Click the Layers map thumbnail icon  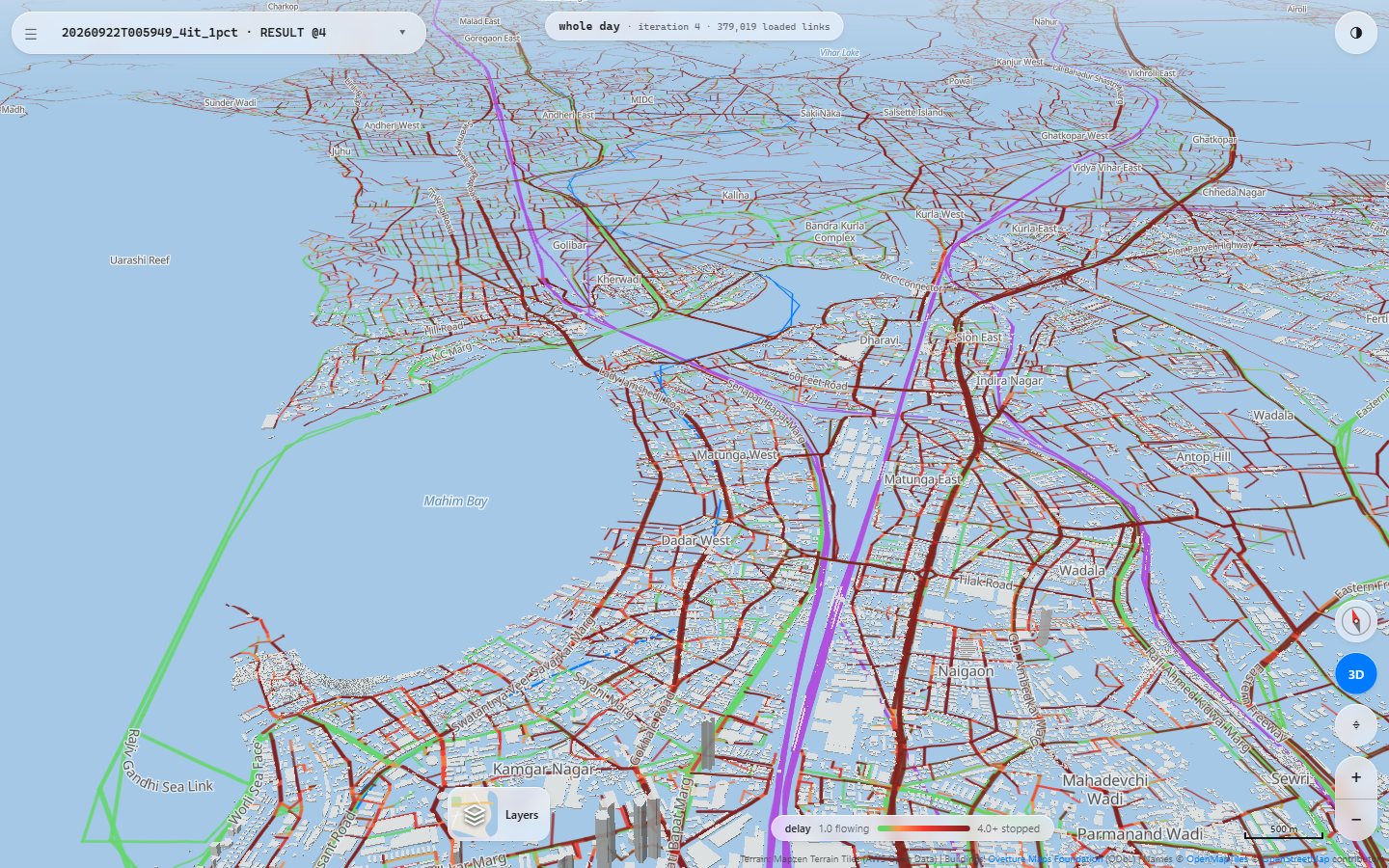[474, 815]
